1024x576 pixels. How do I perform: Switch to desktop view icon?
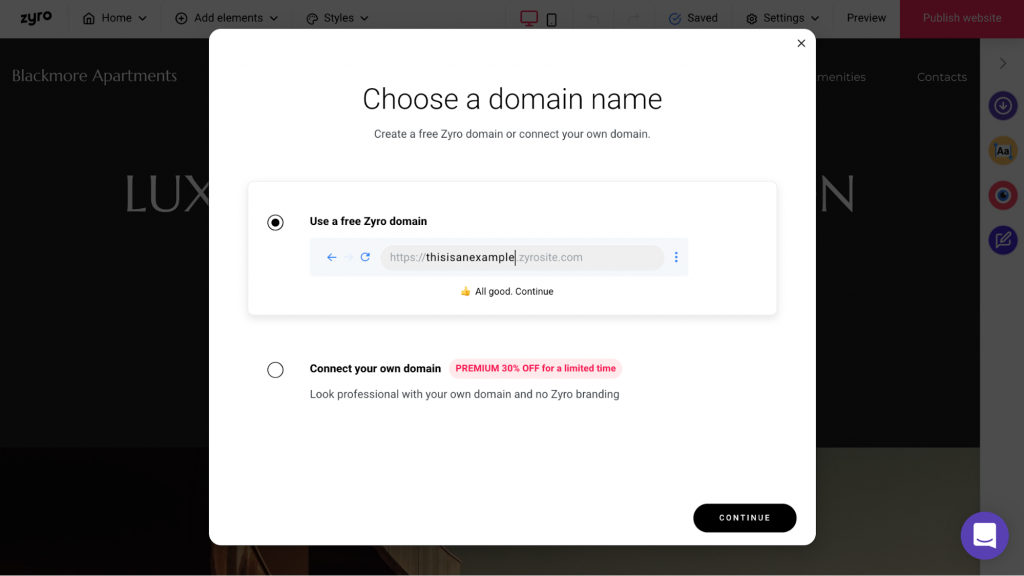click(x=529, y=18)
